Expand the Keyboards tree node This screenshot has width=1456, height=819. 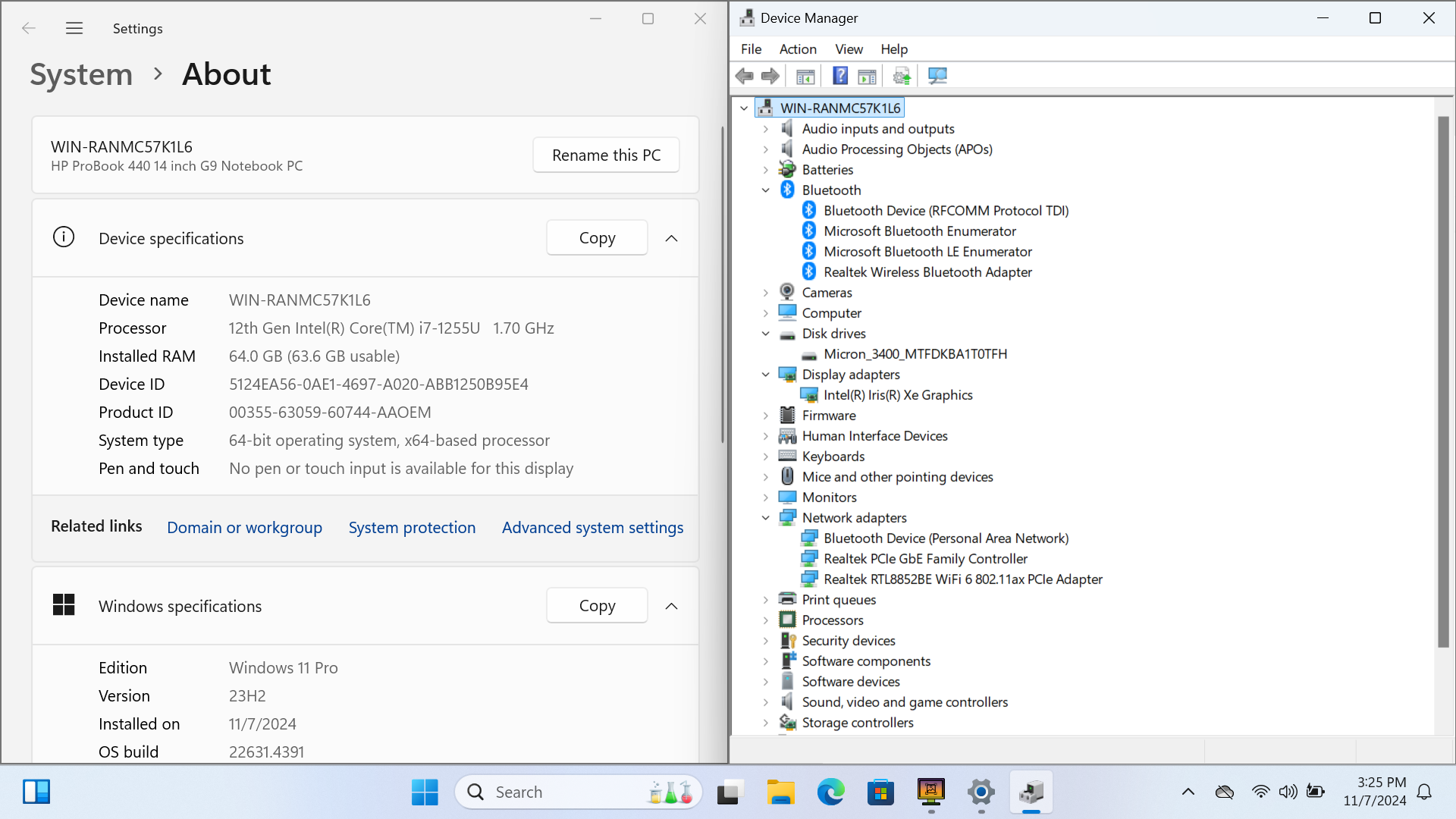(x=765, y=456)
